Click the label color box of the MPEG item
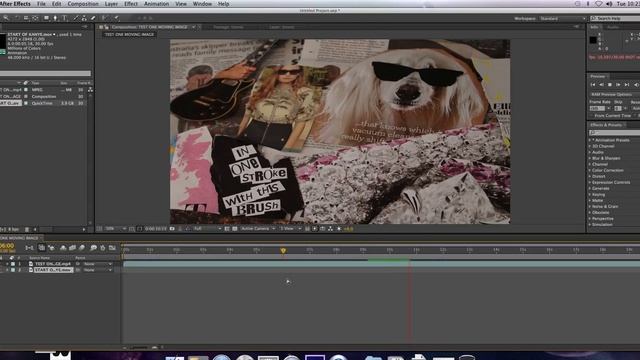This screenshot has width=640, height=360. tap(26, 90)
